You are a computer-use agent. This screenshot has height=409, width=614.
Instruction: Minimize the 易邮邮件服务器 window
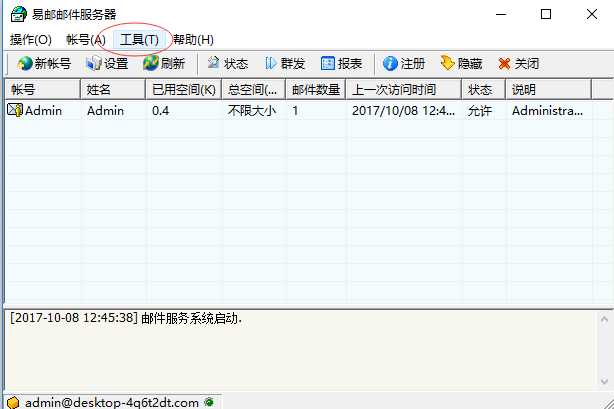501,14
